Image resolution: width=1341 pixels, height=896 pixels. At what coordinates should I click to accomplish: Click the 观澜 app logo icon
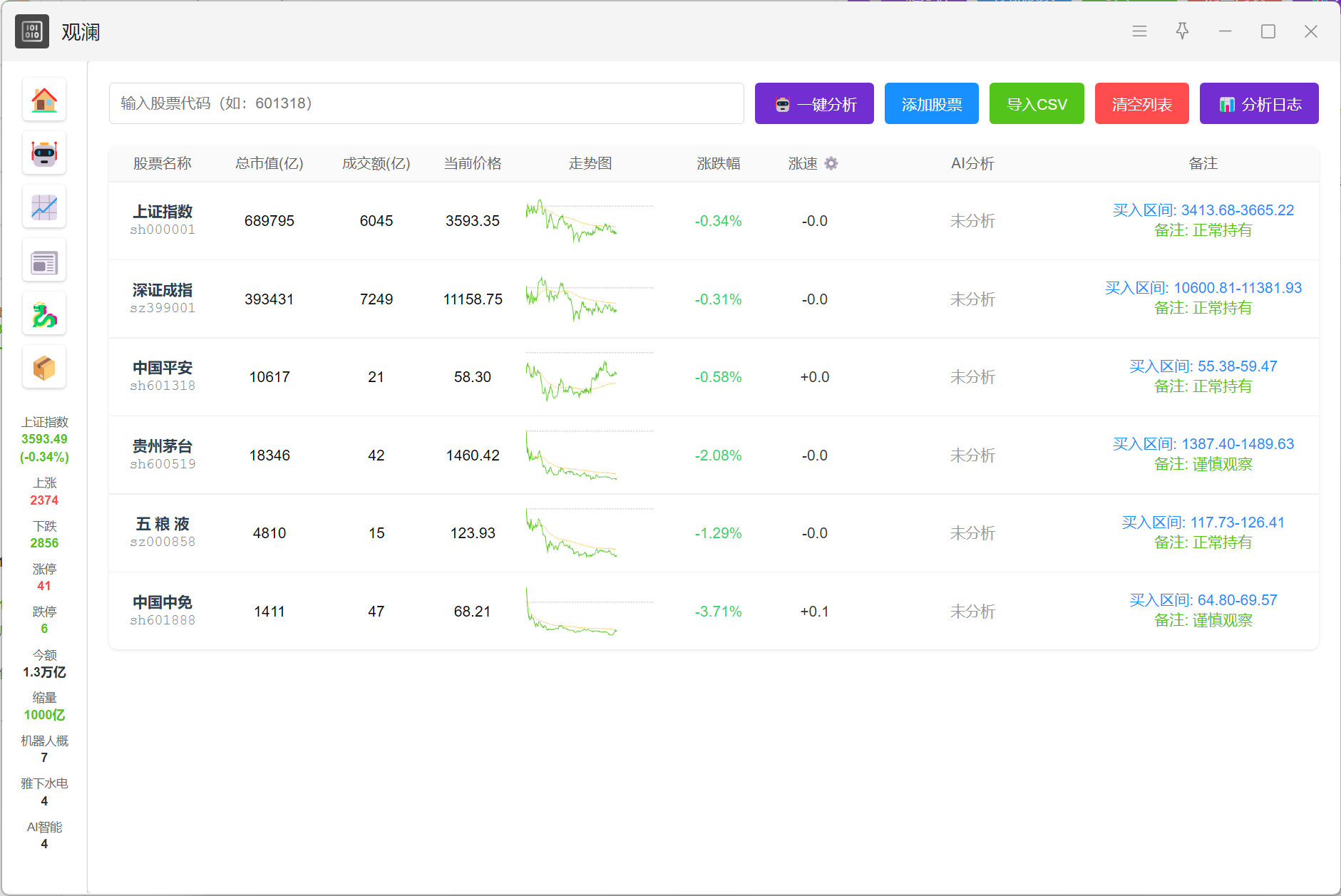32,31
